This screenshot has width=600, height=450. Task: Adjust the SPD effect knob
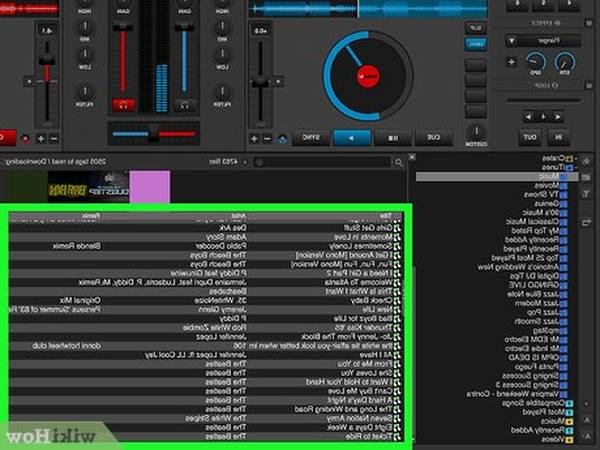coord(535,62)
